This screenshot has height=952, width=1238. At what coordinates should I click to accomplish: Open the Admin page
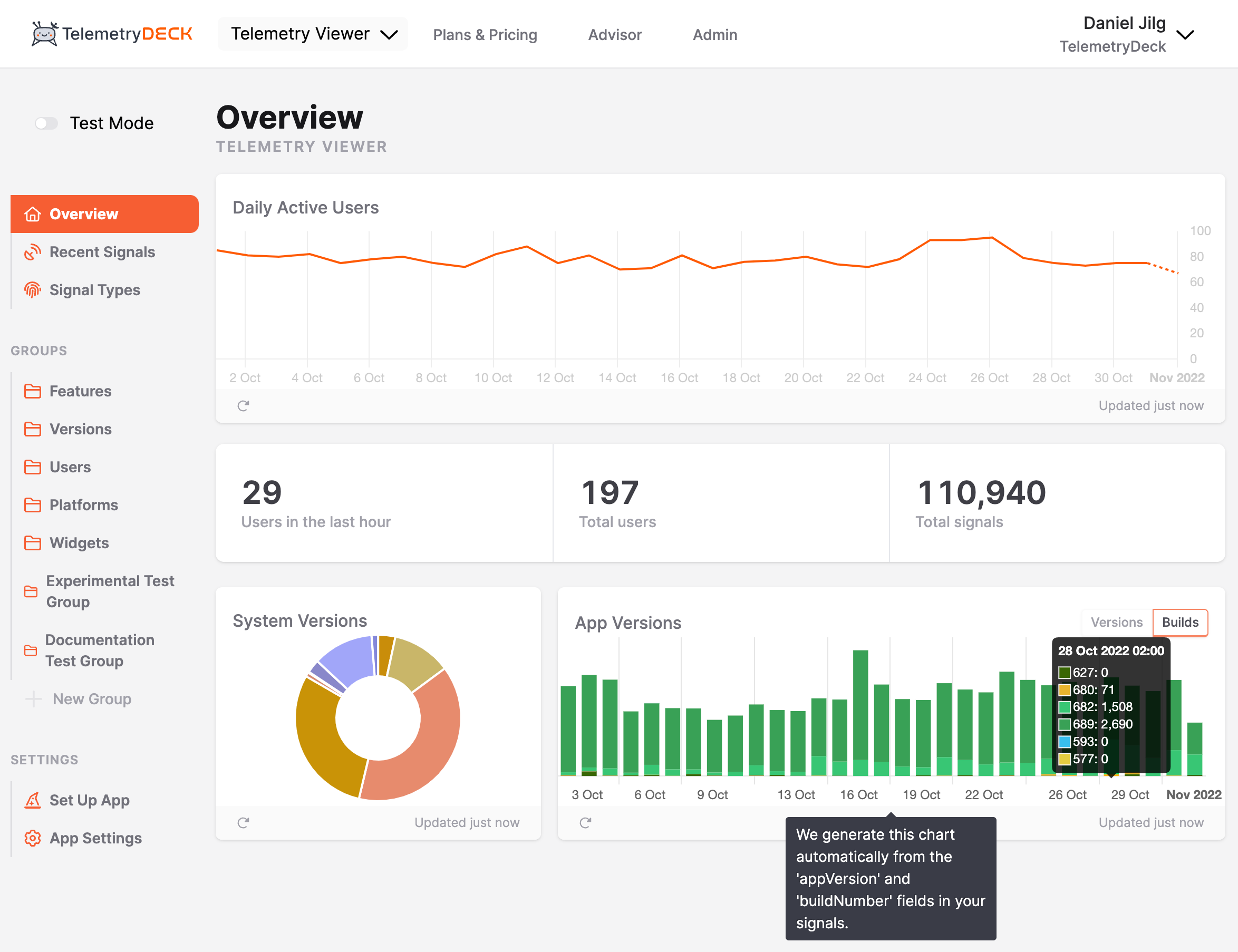tap(714, 35)
